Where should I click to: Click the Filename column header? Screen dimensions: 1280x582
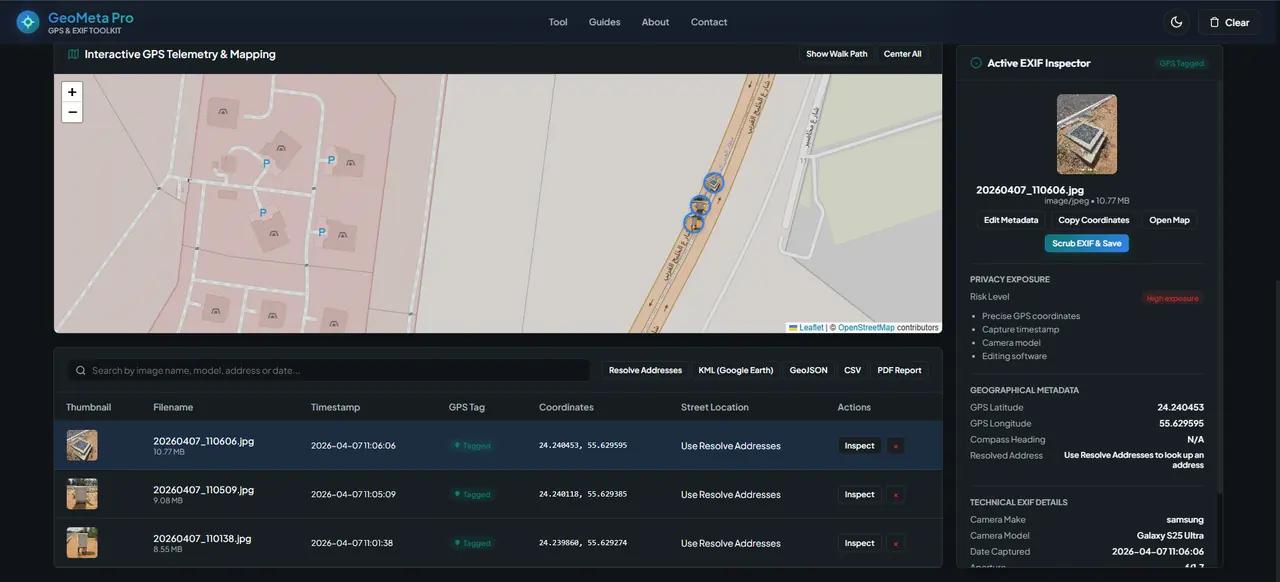pos(173,407)
